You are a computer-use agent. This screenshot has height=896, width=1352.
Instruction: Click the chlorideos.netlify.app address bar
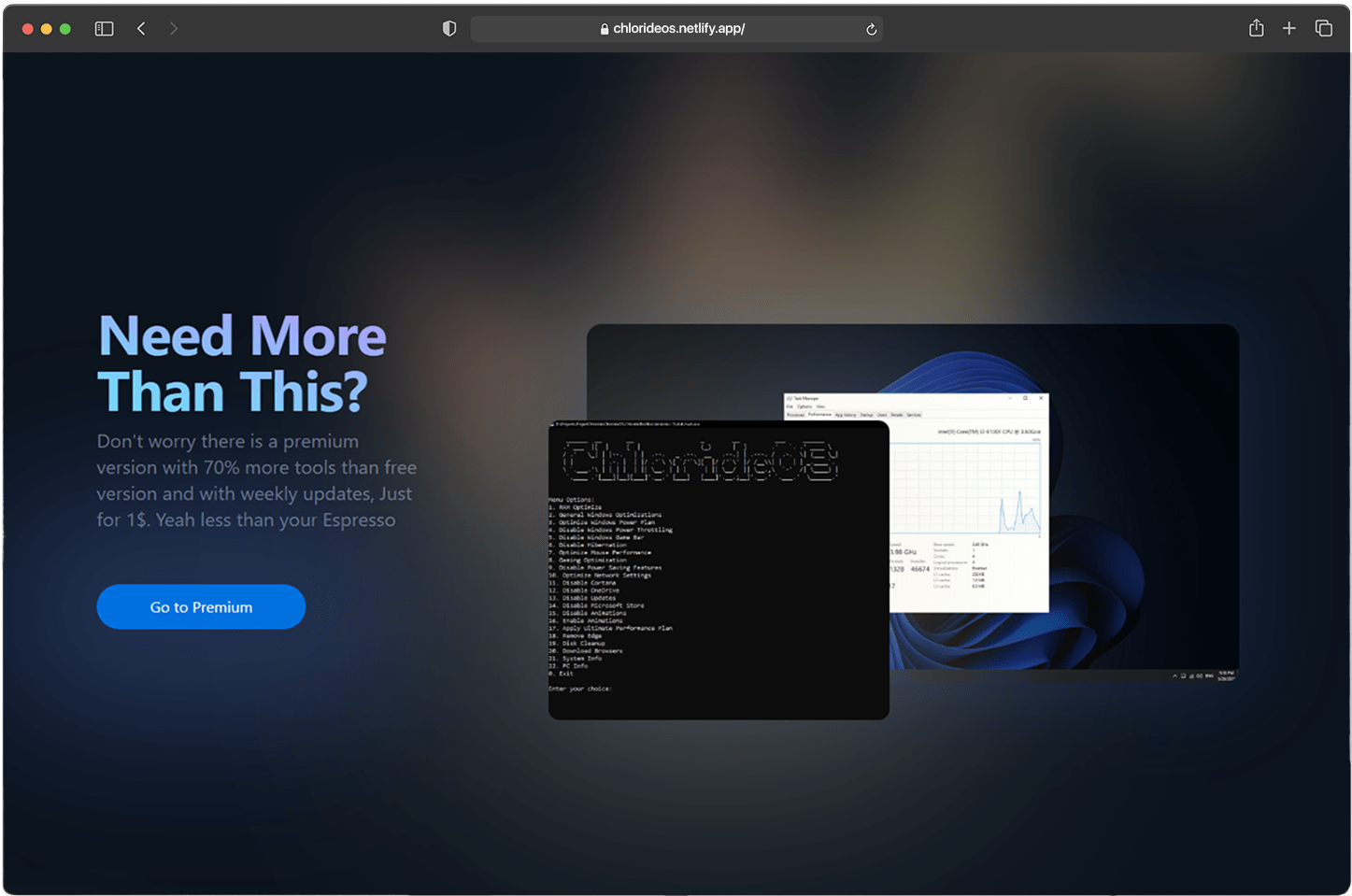[676, 29]
